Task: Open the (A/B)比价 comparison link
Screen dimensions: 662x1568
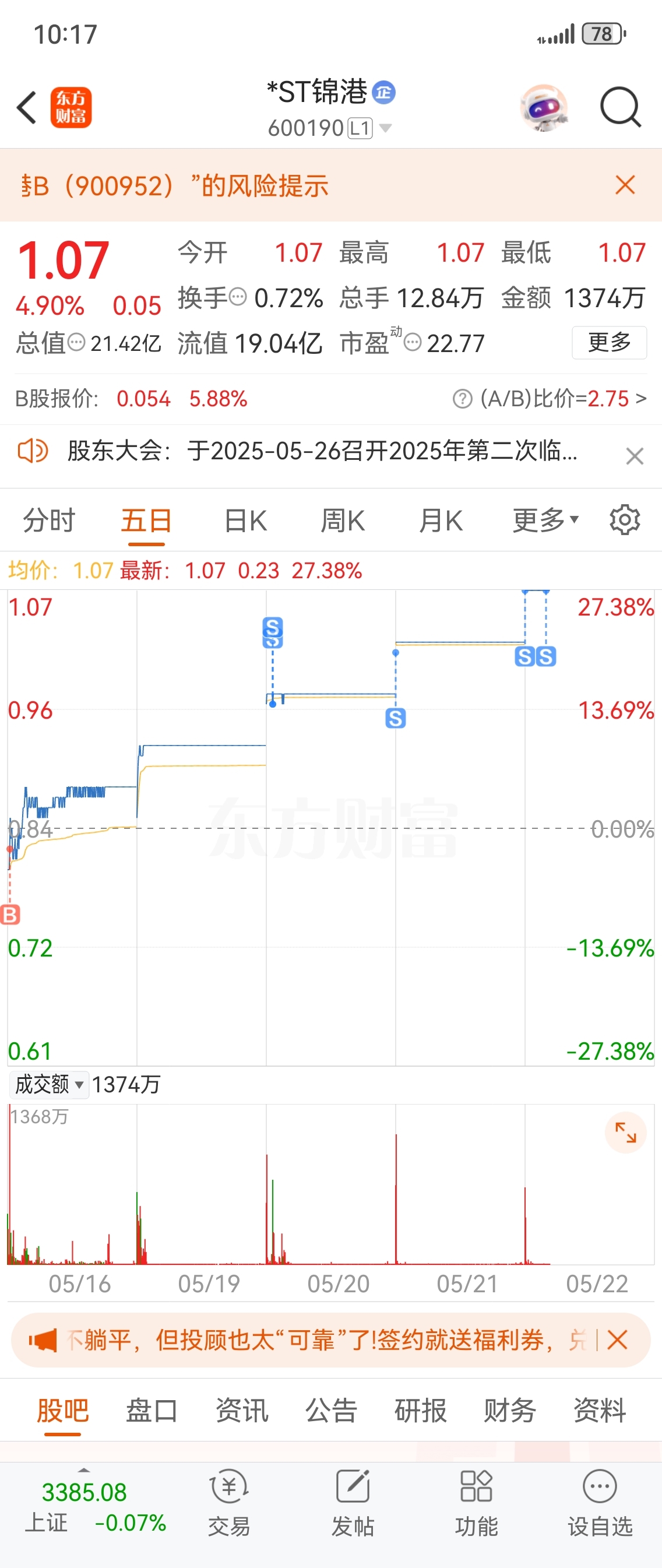Action: (x=550, y=399)
